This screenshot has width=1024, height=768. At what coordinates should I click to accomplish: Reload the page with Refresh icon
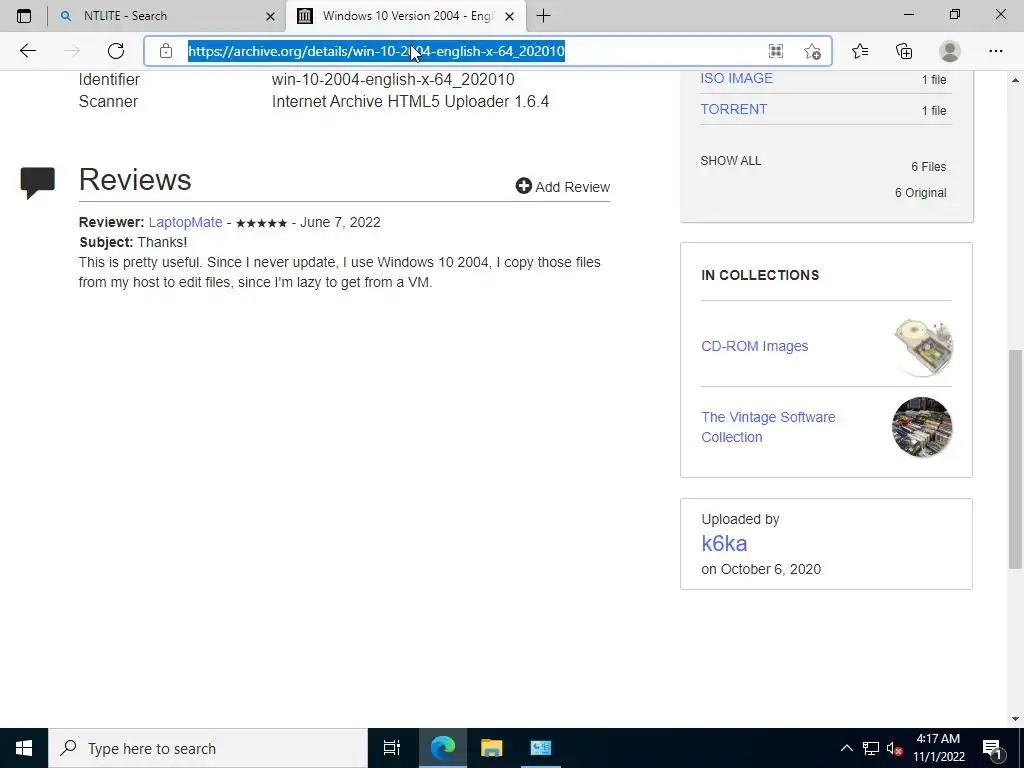coord(116,51)
